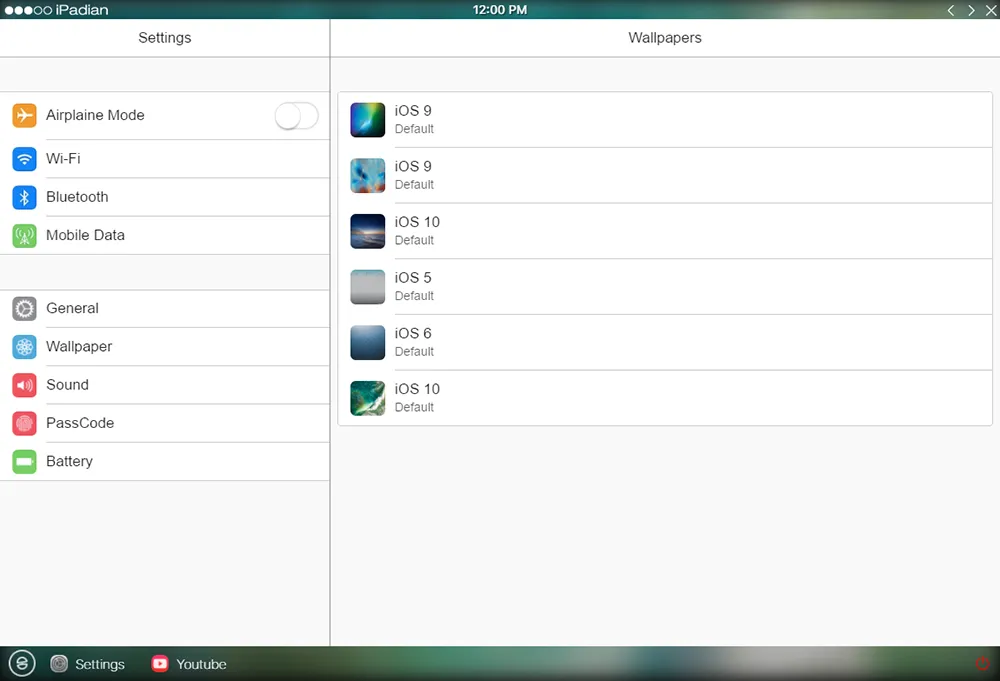This screenshot has width=1000, height=681.
Task: Click the orange Airplaine Mode icon
Action: tap(24, 115)
